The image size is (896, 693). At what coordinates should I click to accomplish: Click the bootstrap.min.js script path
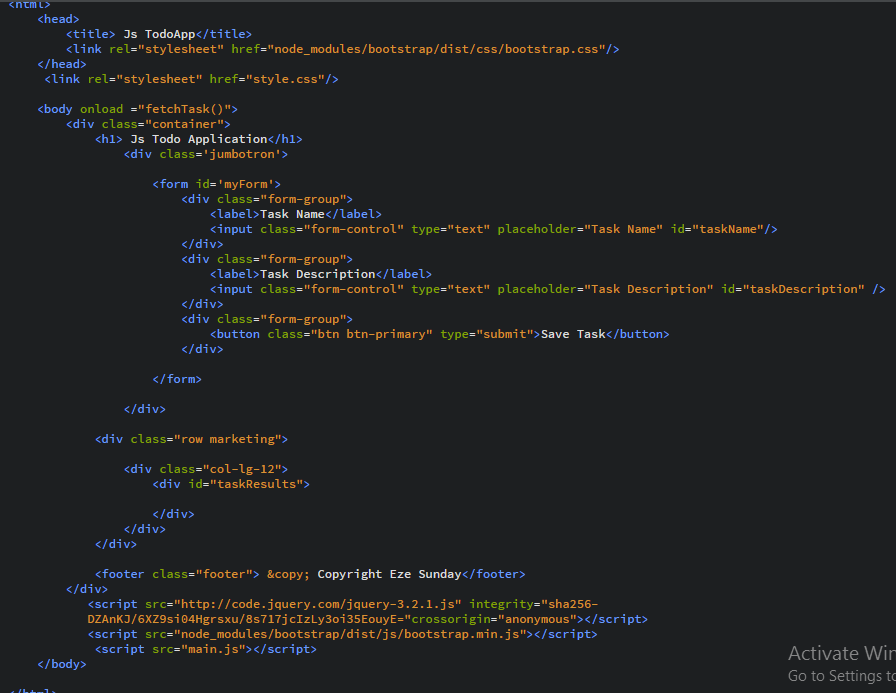pos(350,634)
